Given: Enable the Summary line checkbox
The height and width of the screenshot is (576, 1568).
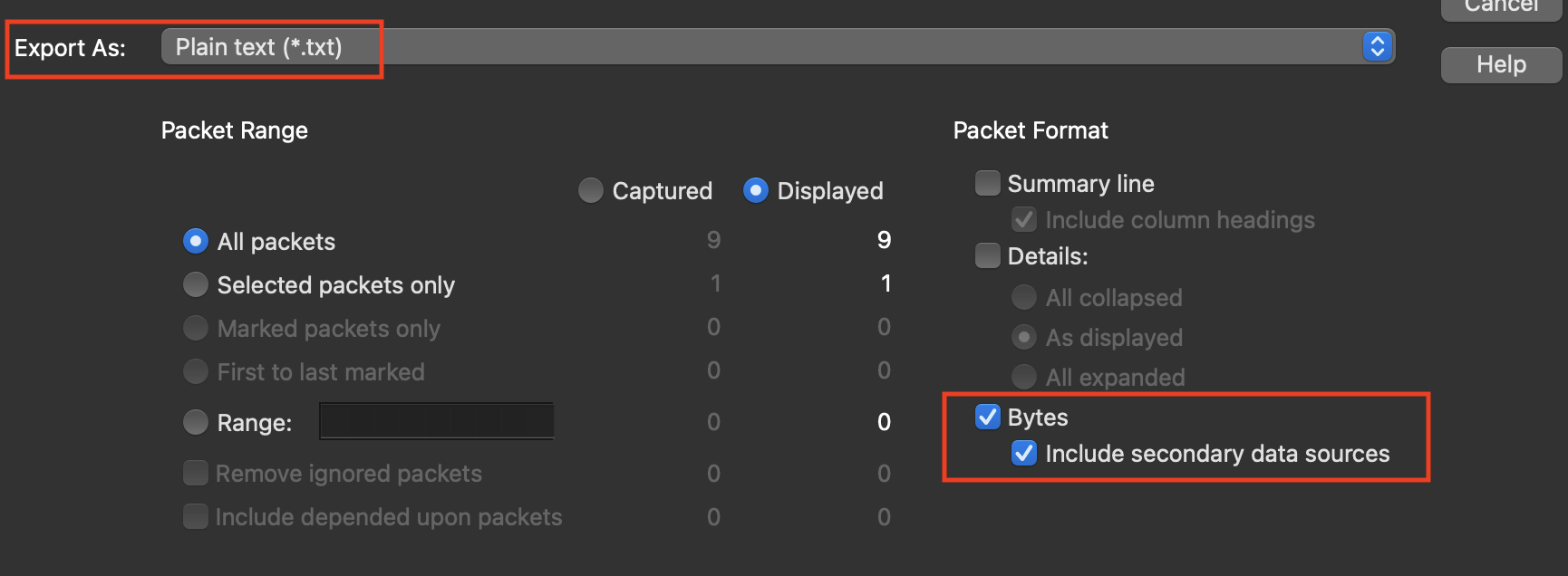Looking at the screenshot, I should [988, 183].
